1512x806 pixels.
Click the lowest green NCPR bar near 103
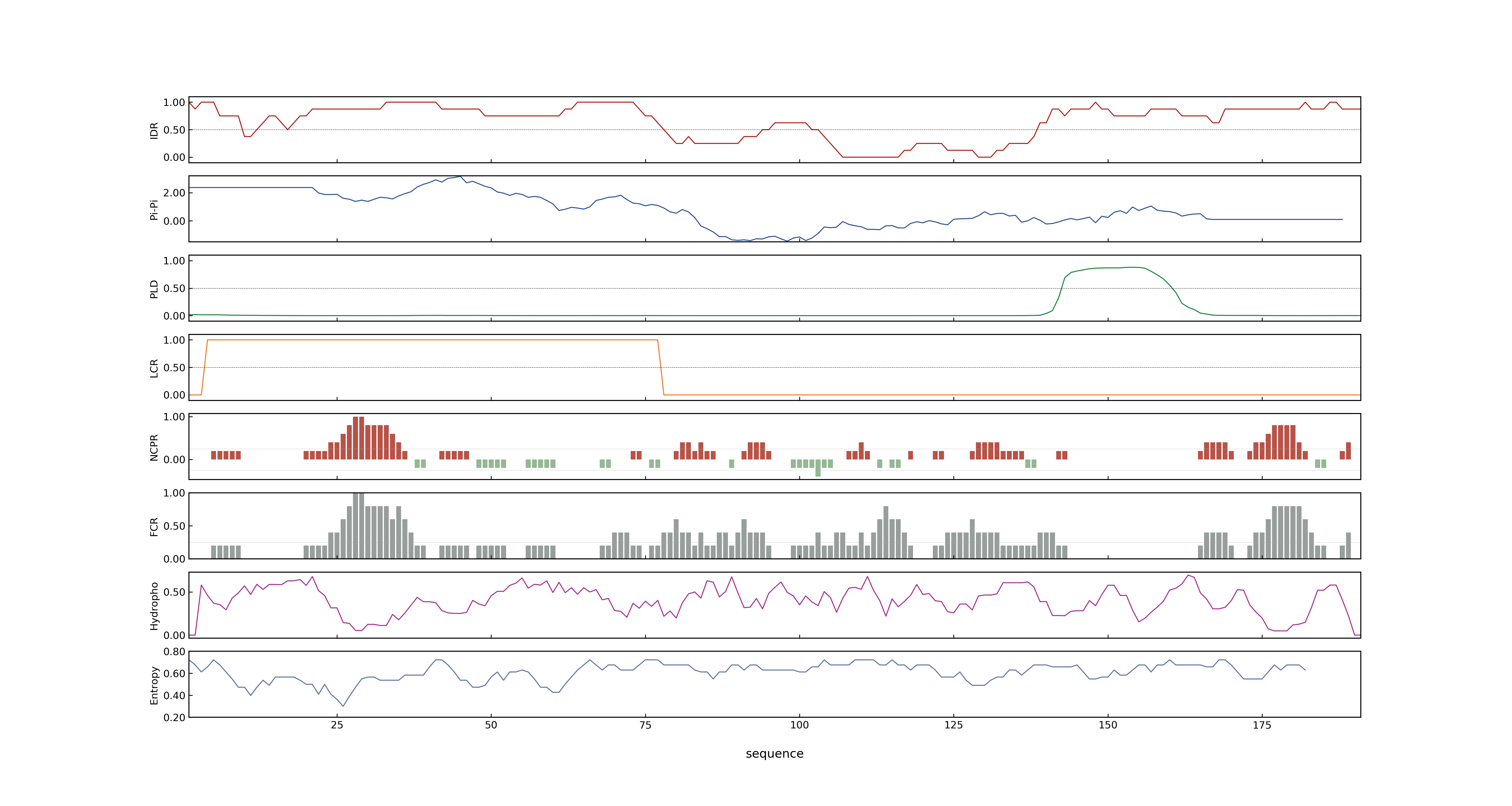[x=818, y=468]
